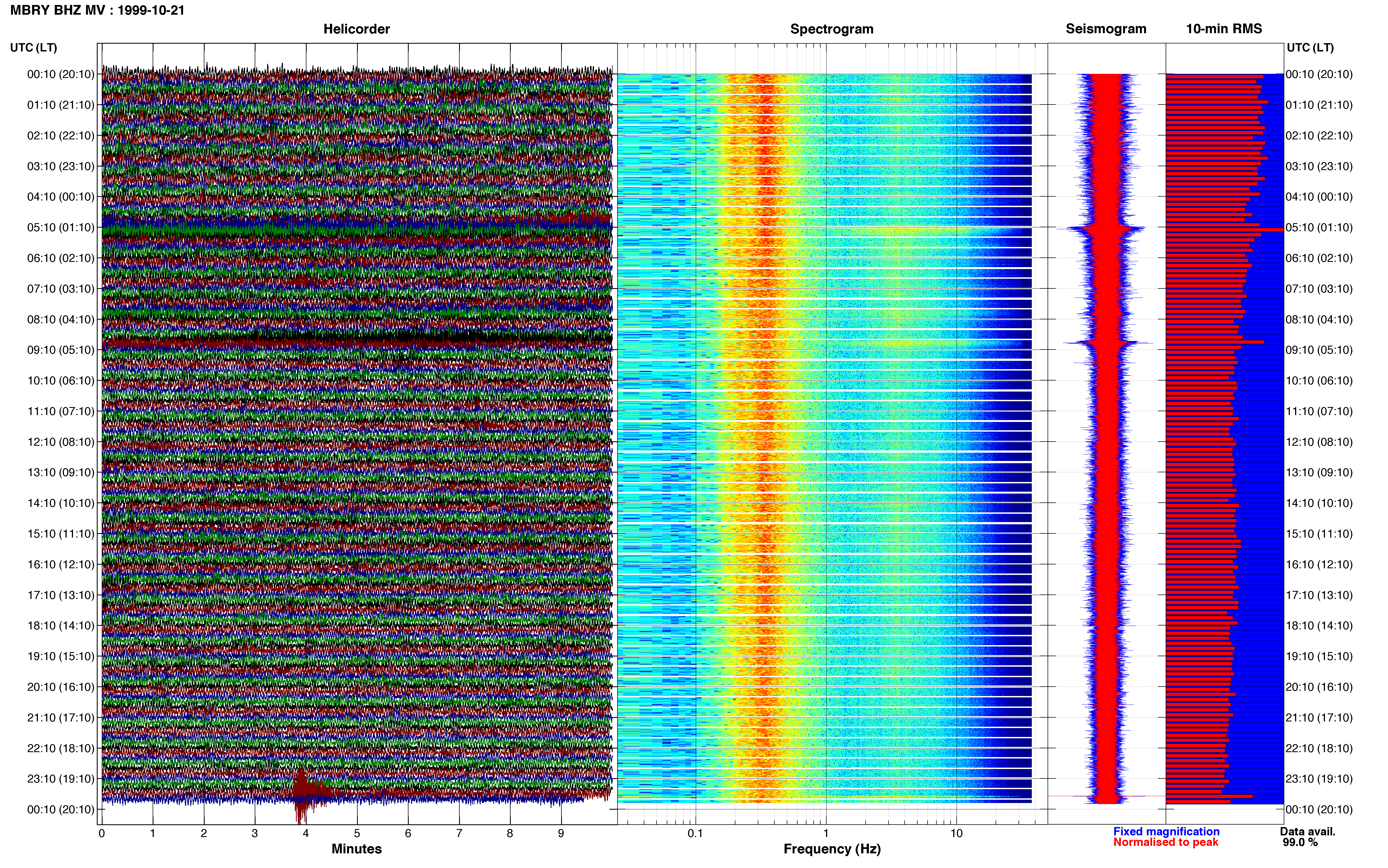Click the 'UTC (LT)' label right of RMS panel
1388x868 pixels.
(x=1311, y=48)
